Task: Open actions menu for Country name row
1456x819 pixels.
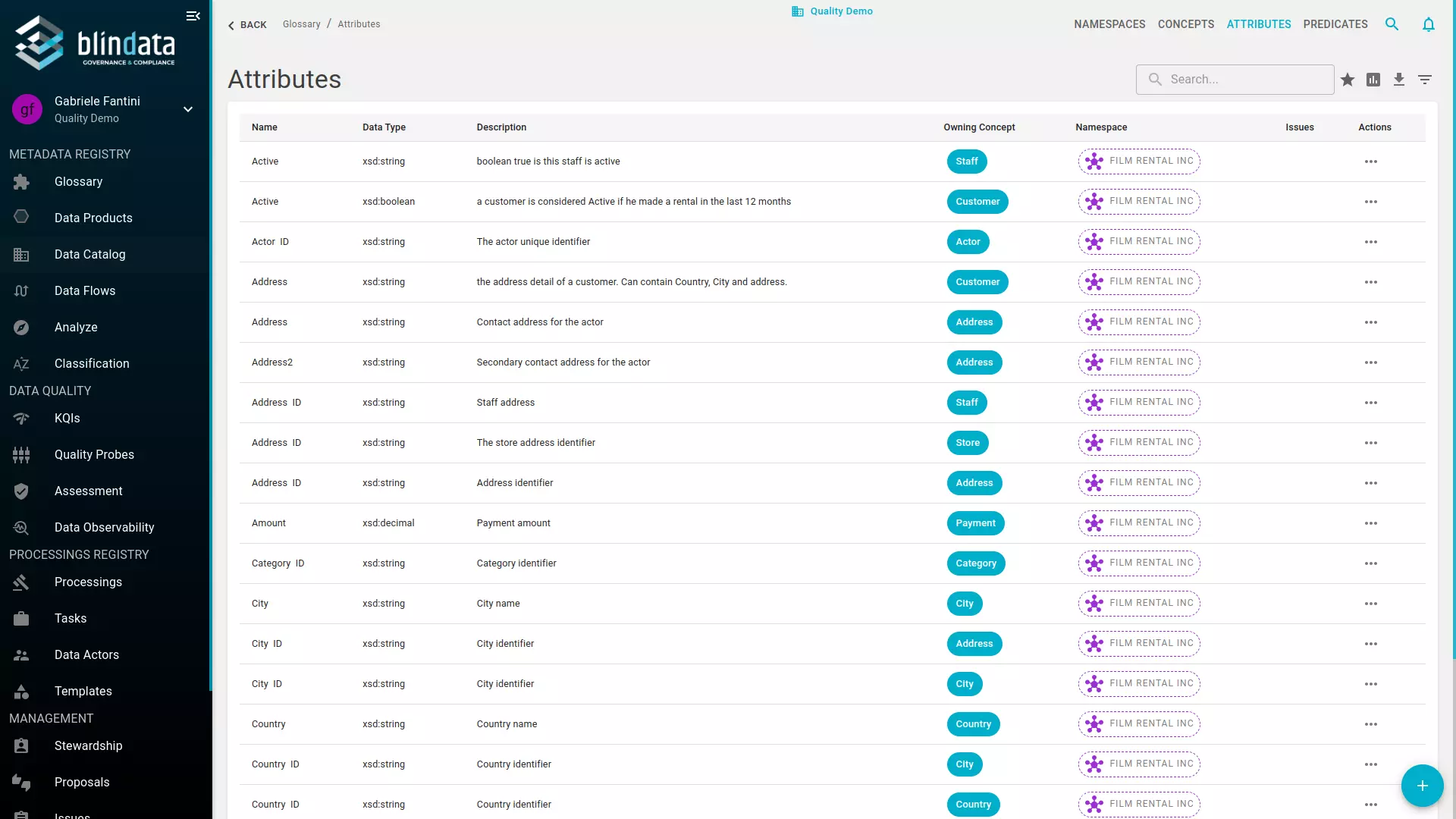Action: pos(1371,724)
